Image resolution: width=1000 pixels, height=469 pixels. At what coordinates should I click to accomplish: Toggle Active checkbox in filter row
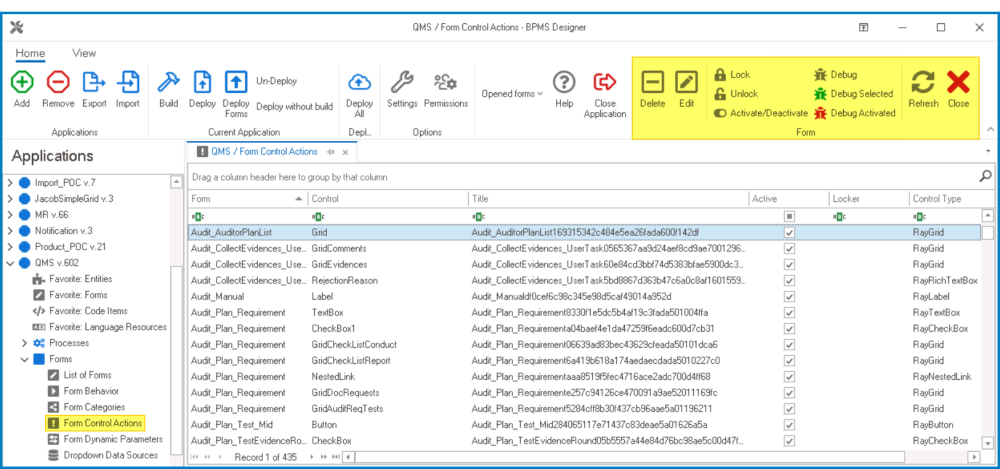click(790, 216)
